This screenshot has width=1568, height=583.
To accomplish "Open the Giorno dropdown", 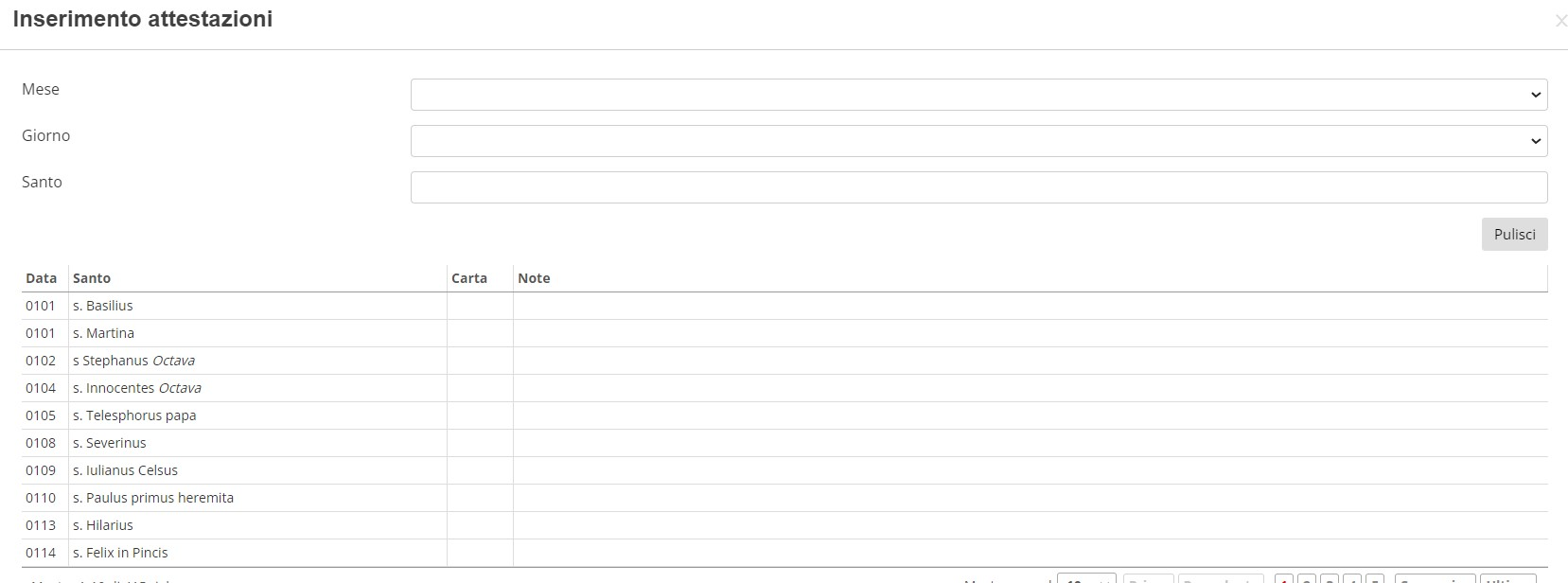I will [978, 141].
